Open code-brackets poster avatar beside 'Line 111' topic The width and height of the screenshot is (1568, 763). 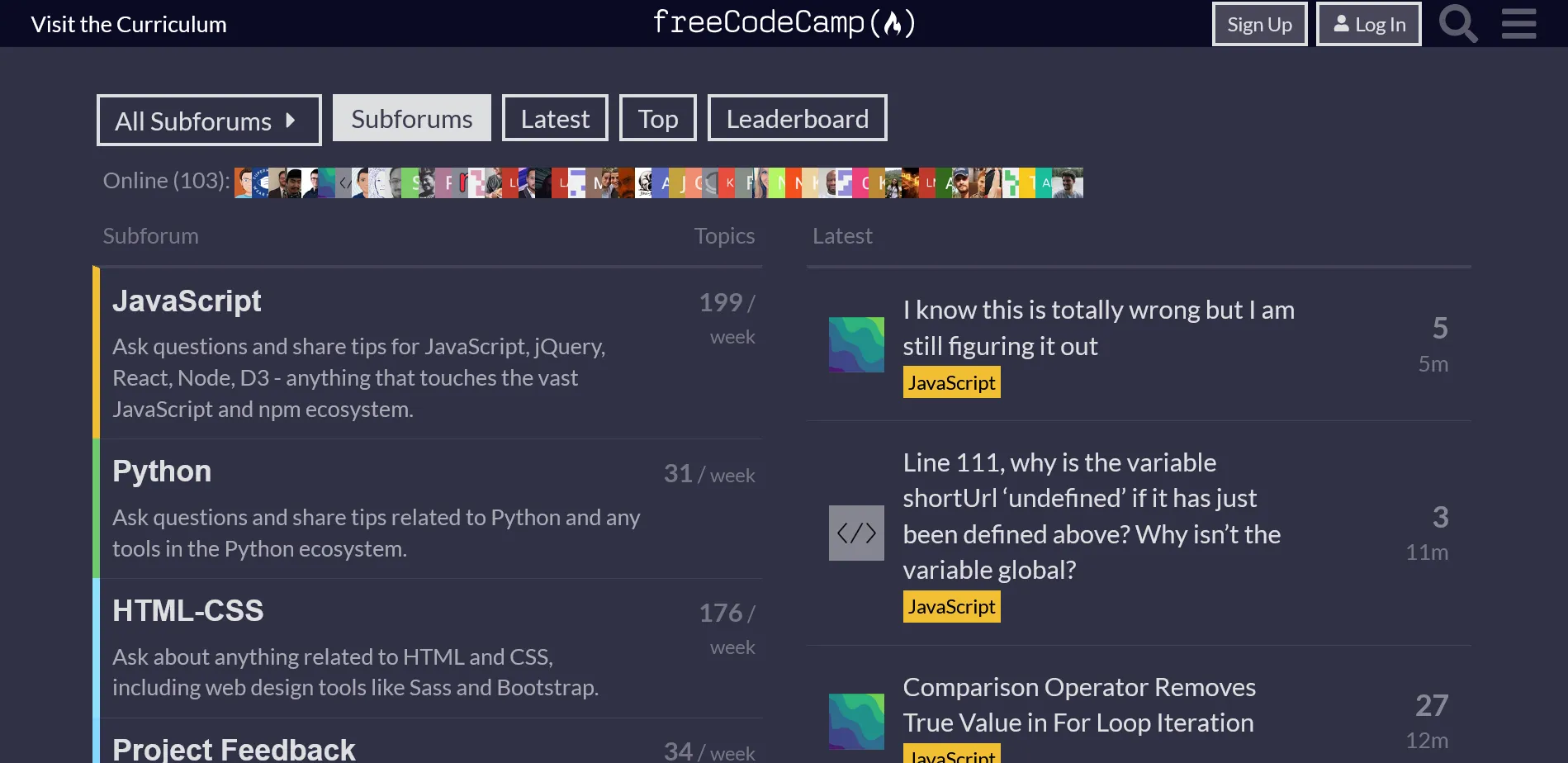pos(856,533)
